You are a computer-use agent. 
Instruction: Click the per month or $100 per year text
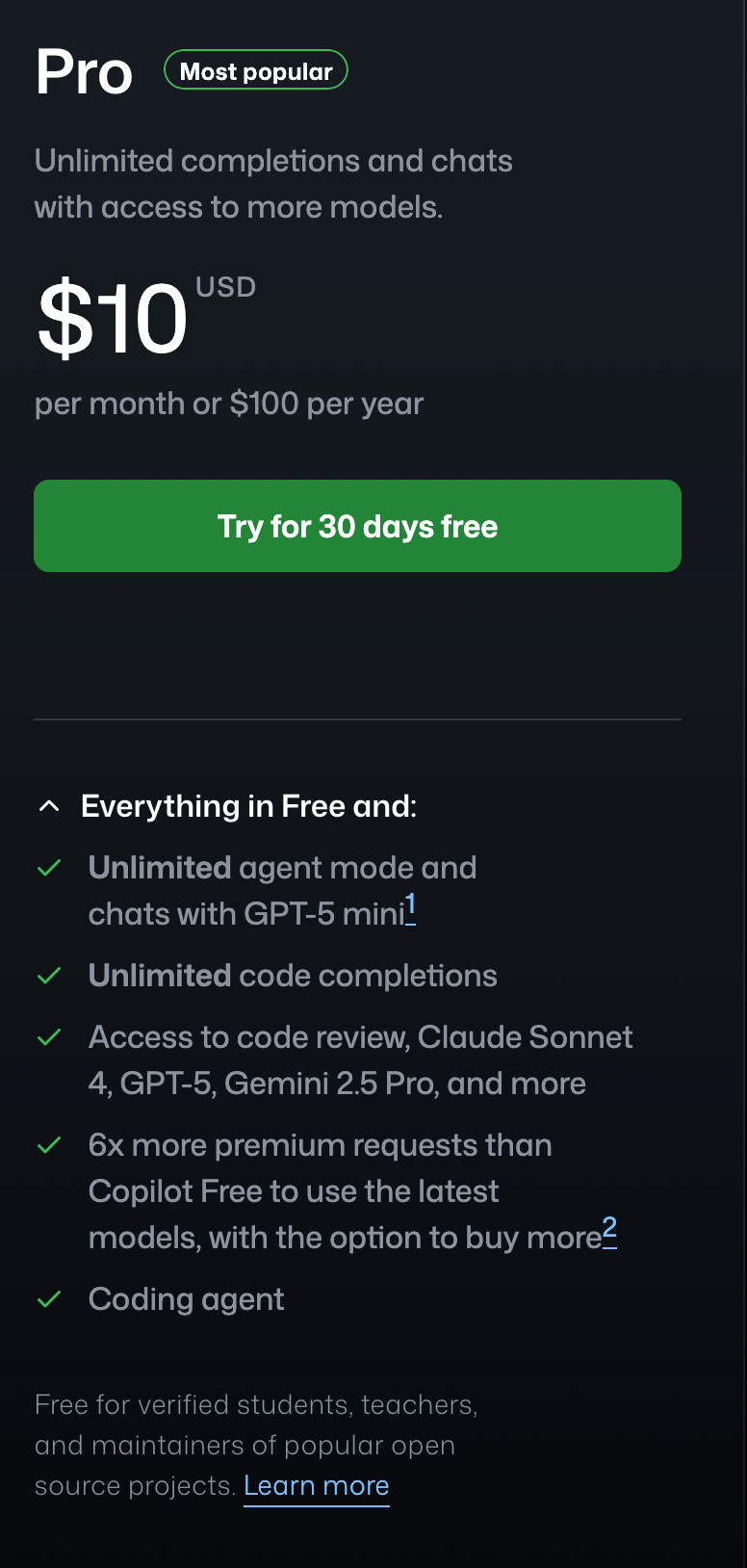pyautogui.click(x=229, y=404)
